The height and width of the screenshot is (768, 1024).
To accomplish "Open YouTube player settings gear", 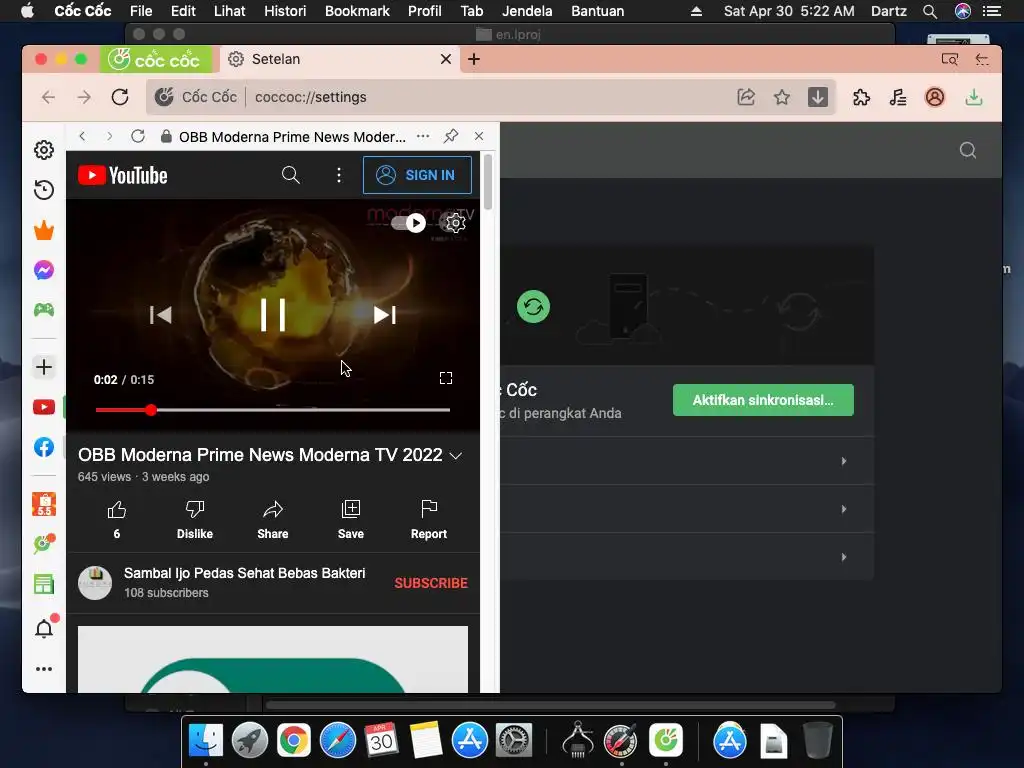I will (455, 223).
